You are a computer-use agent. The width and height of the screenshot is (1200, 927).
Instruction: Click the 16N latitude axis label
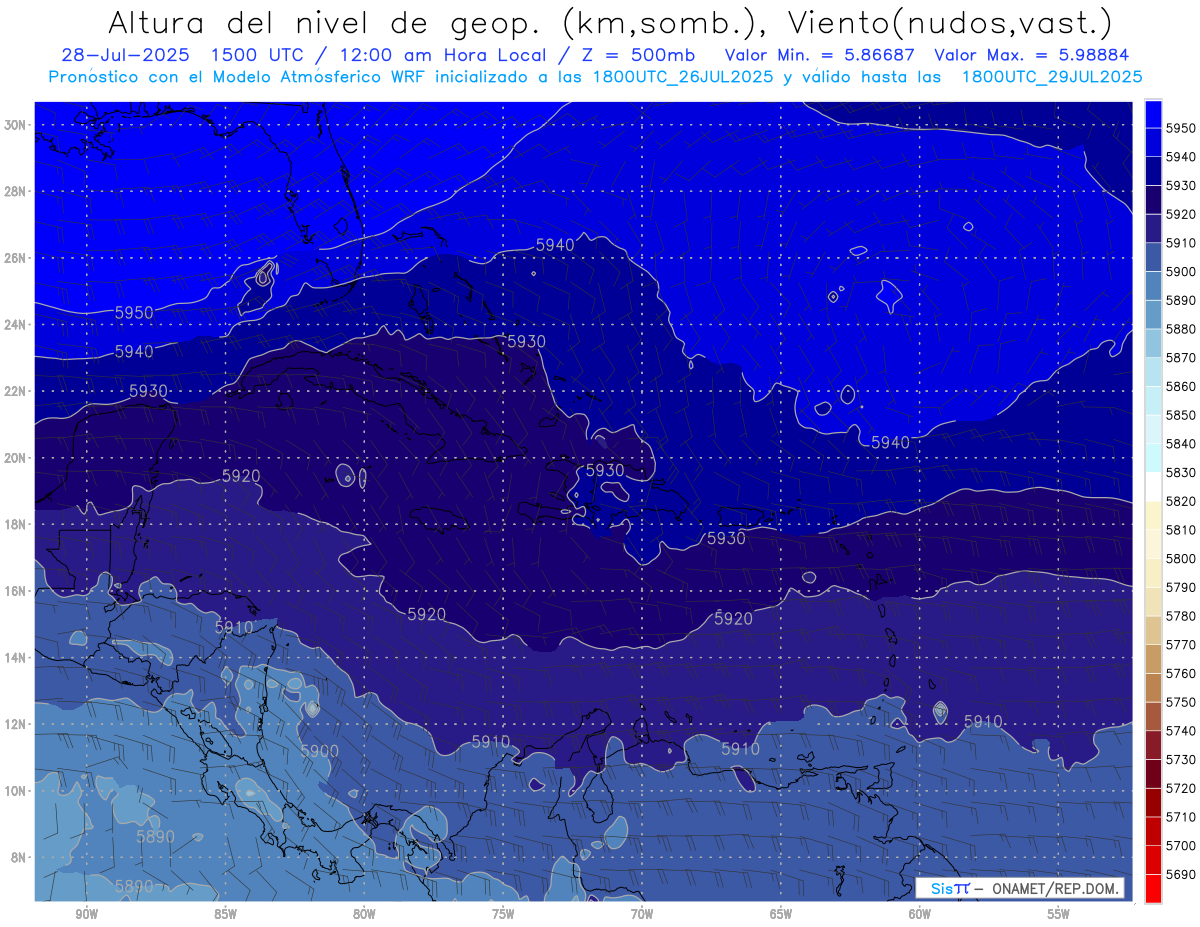coord(16,591)
